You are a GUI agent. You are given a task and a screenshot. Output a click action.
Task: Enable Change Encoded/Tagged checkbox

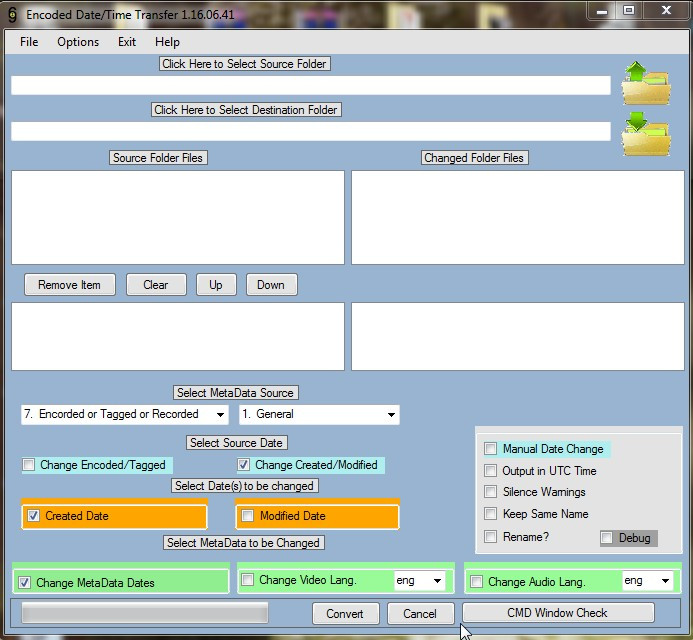coord(29,465)
